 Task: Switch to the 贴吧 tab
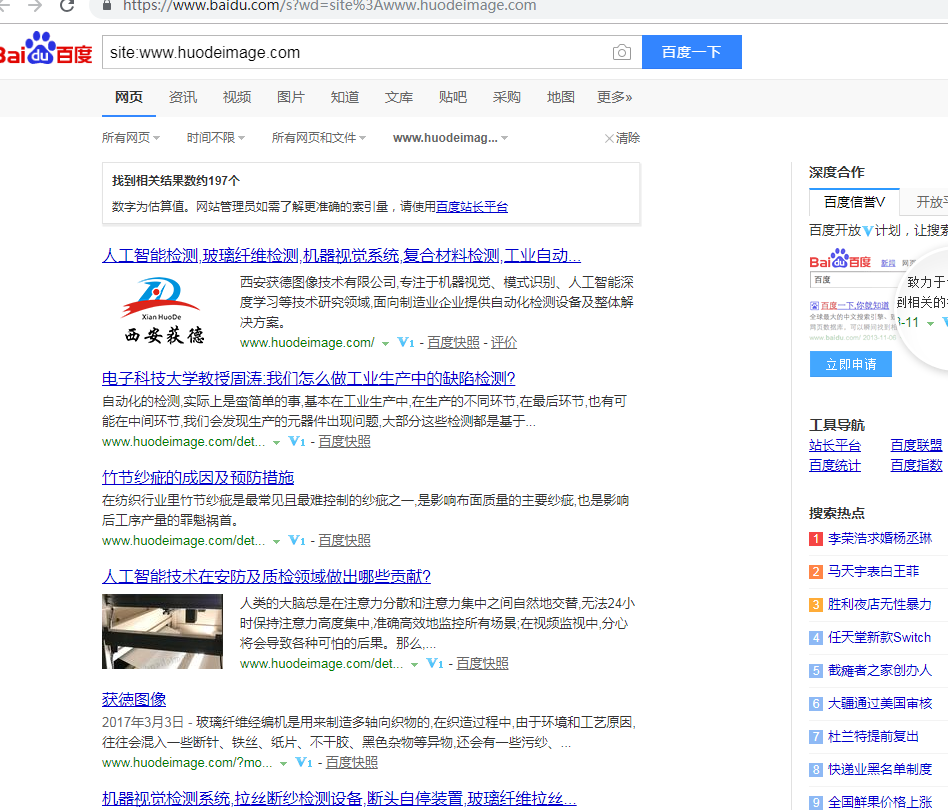(x=452, y=97)
